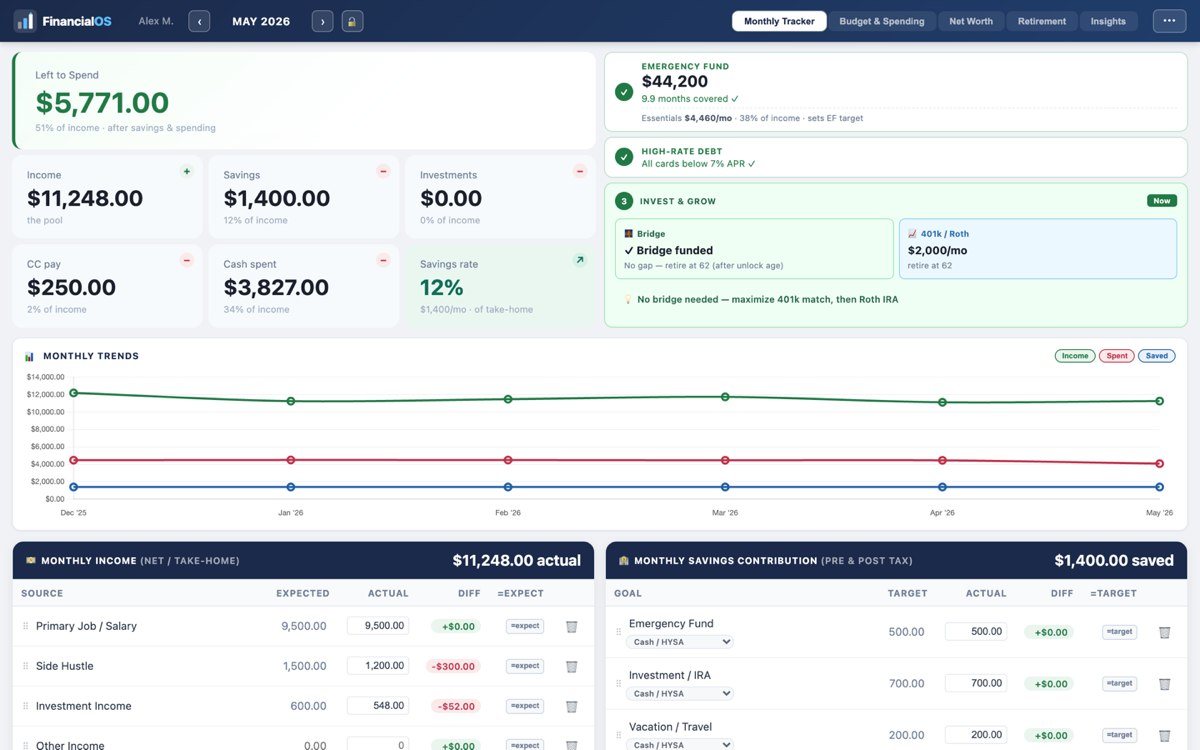The image size is (1200, 750).
Task: Click the month lock icon
Action: coord(352,21)
